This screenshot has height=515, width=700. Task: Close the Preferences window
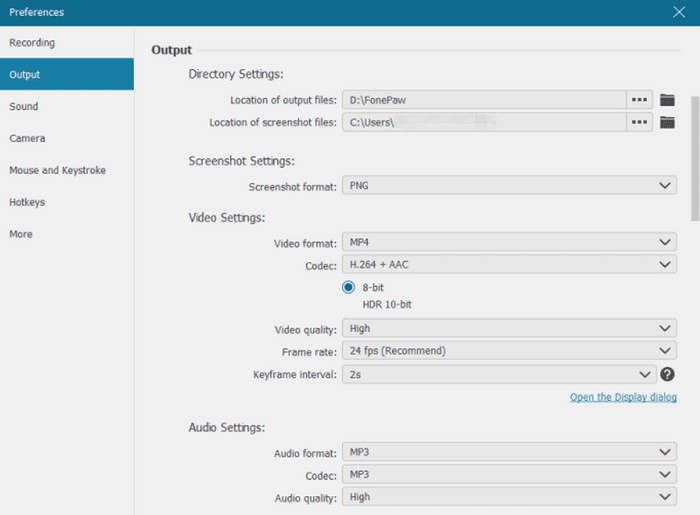[679, 12]
